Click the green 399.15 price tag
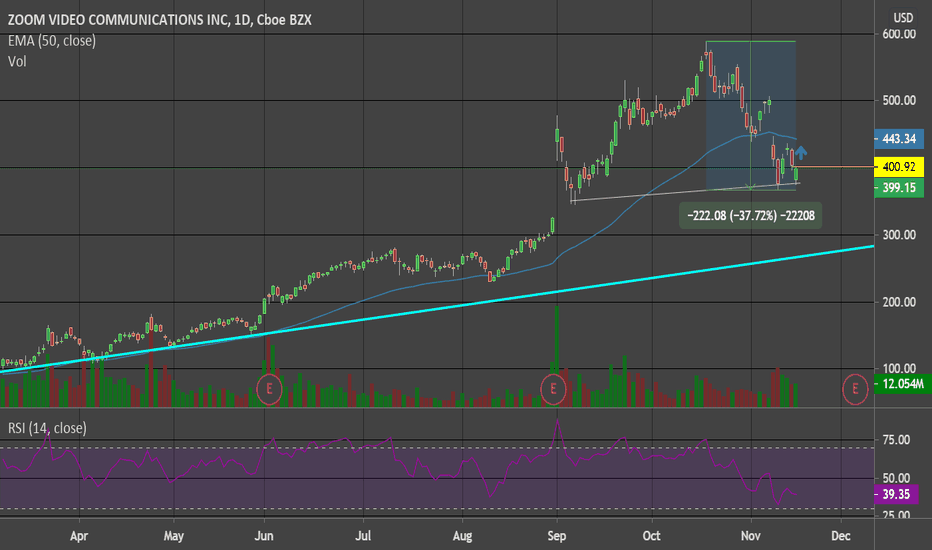Screen dimensions: 932x550 899,188
